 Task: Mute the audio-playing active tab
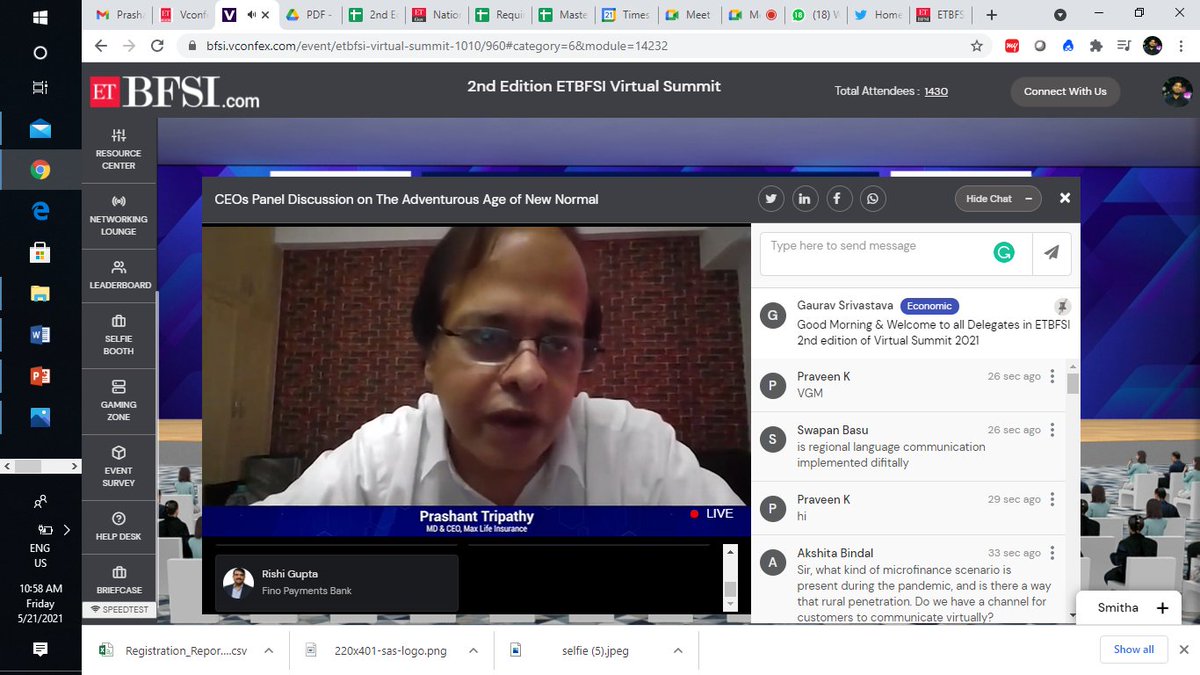(x=251, y=15)
